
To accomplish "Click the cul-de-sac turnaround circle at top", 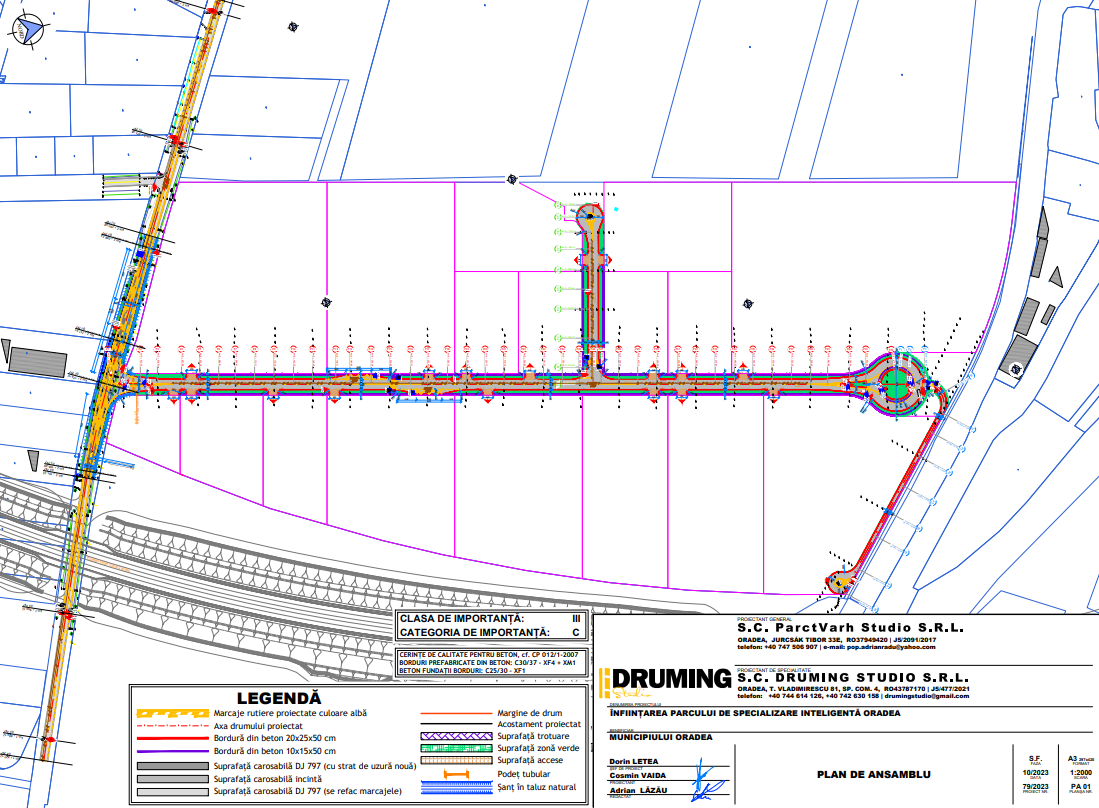I will coord(592,215).
